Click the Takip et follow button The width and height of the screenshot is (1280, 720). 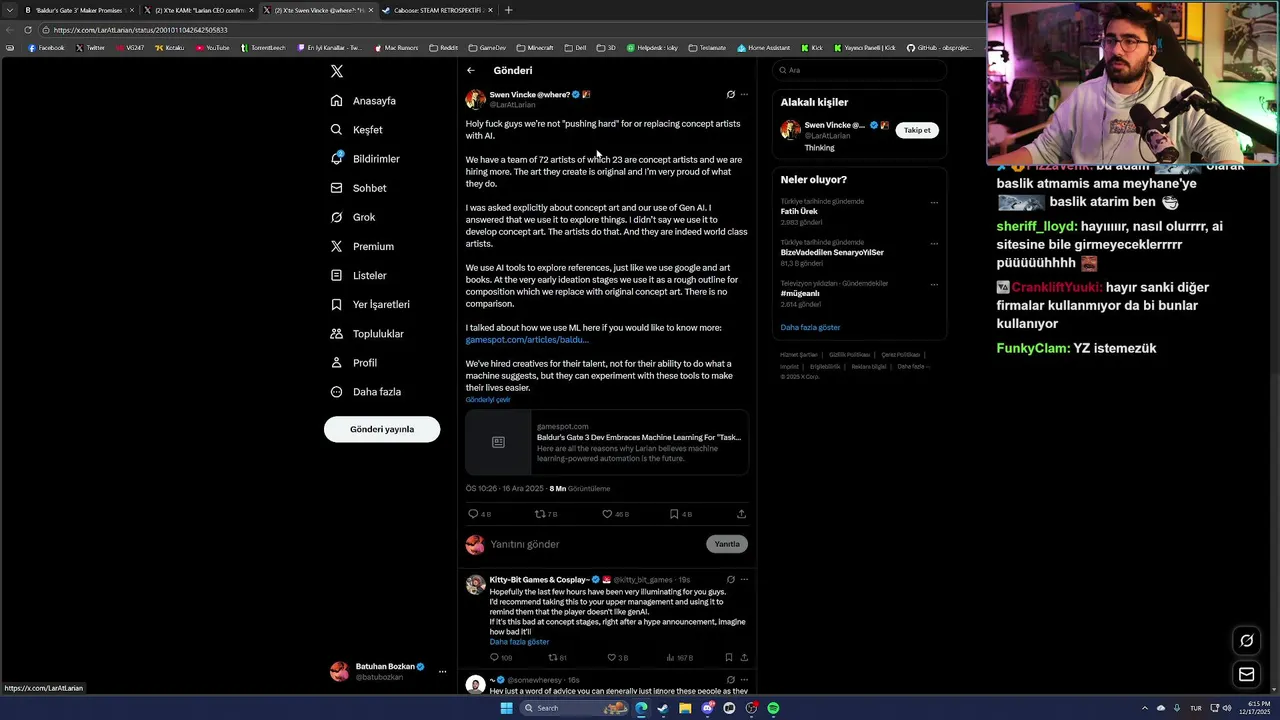(x=917, y=130)
